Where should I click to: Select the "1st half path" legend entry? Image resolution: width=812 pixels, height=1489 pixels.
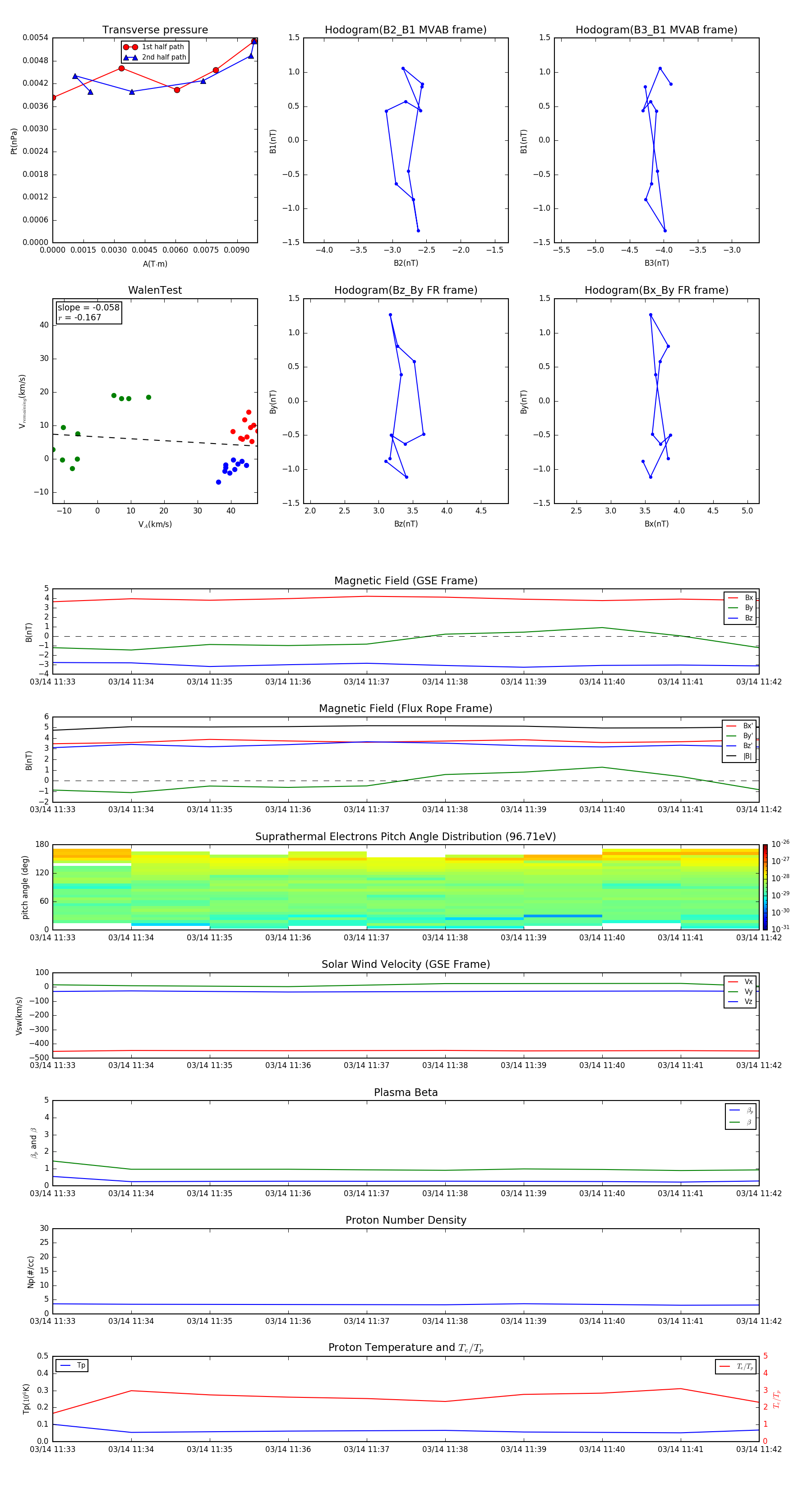click(154, 47)
